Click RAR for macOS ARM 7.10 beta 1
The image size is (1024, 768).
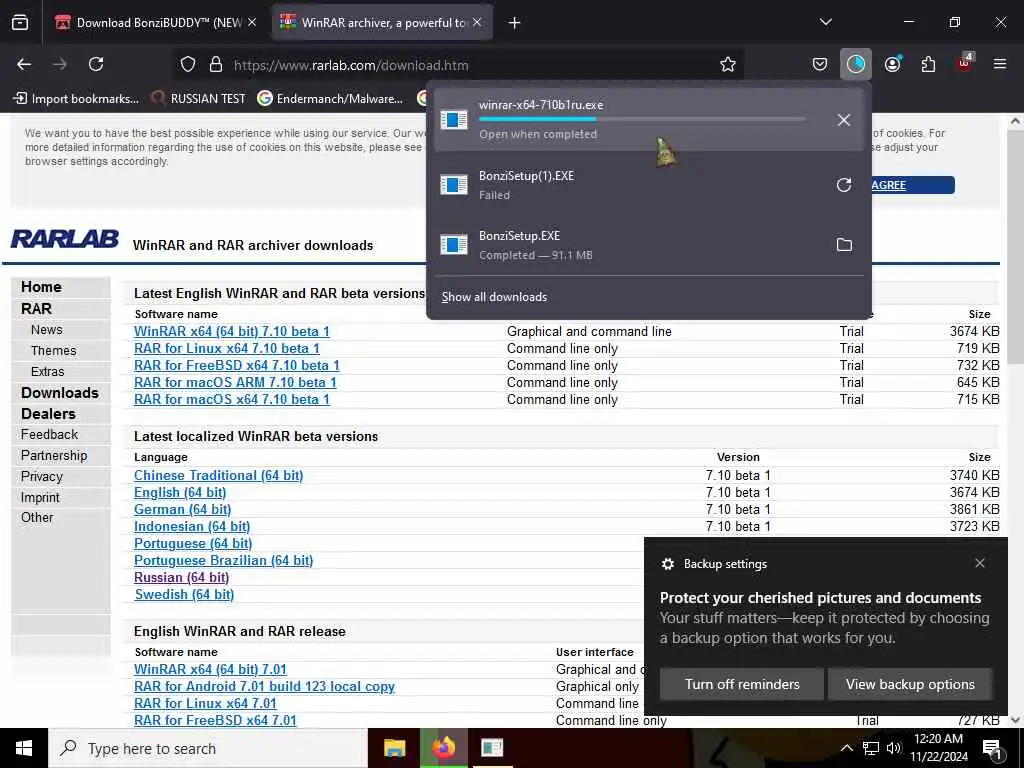tap(235, 382)
